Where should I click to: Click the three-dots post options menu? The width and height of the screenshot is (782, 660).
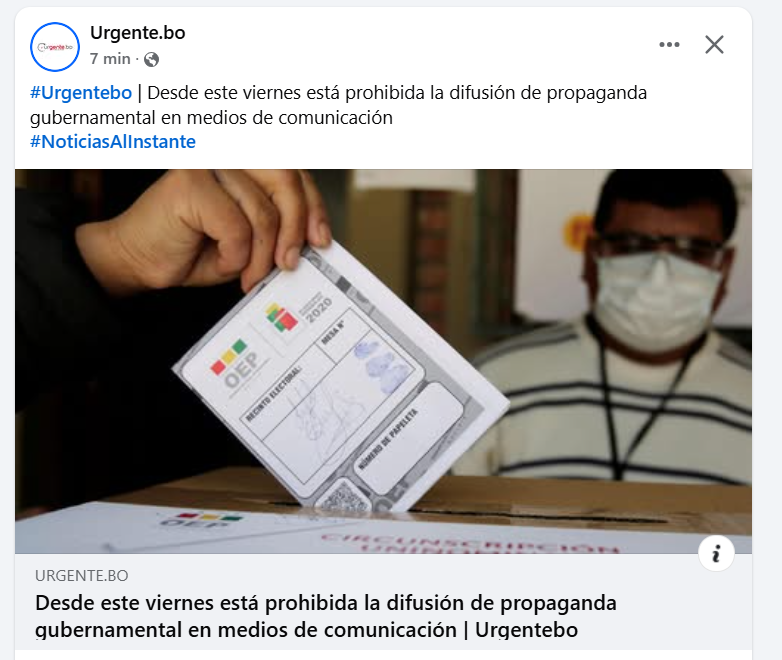669,45
